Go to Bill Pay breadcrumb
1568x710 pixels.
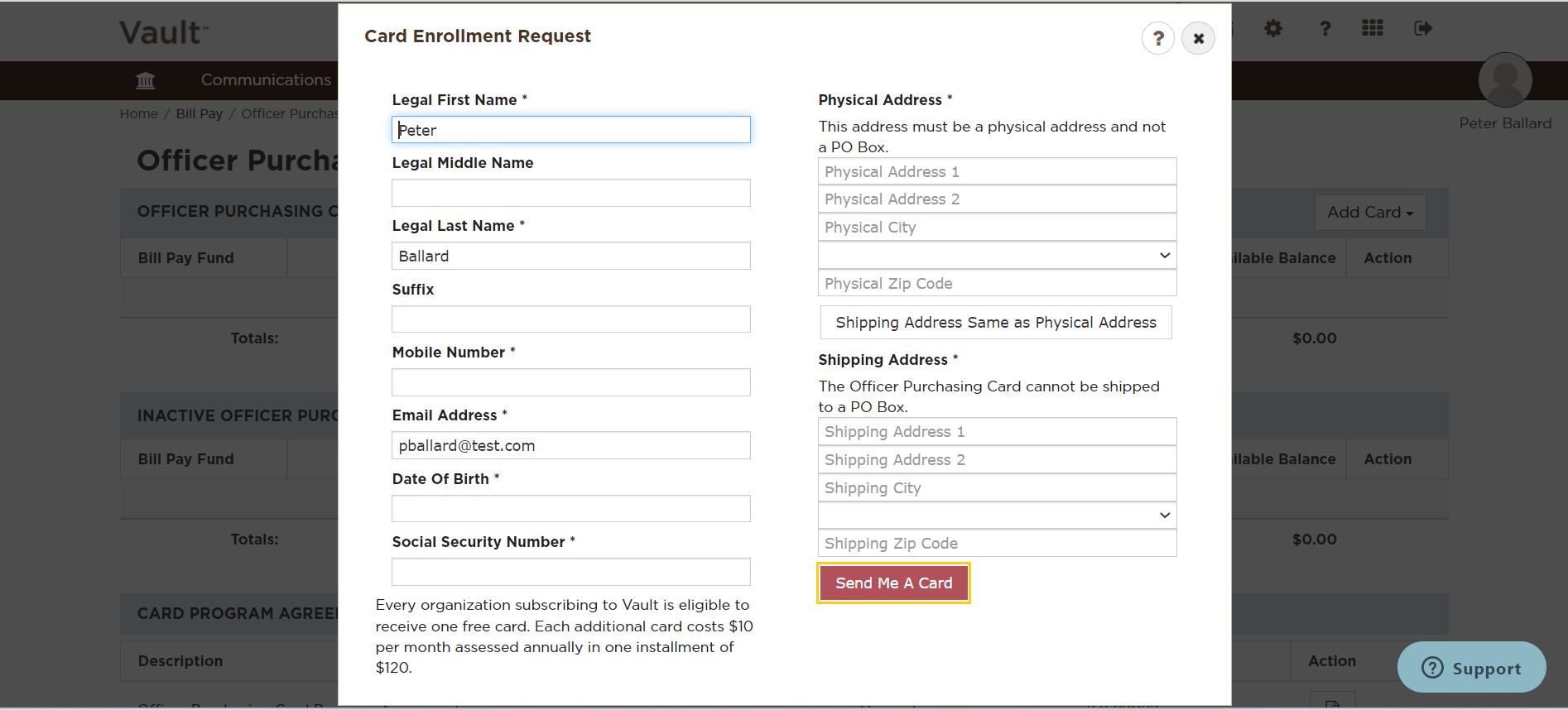tap(200, 114)
